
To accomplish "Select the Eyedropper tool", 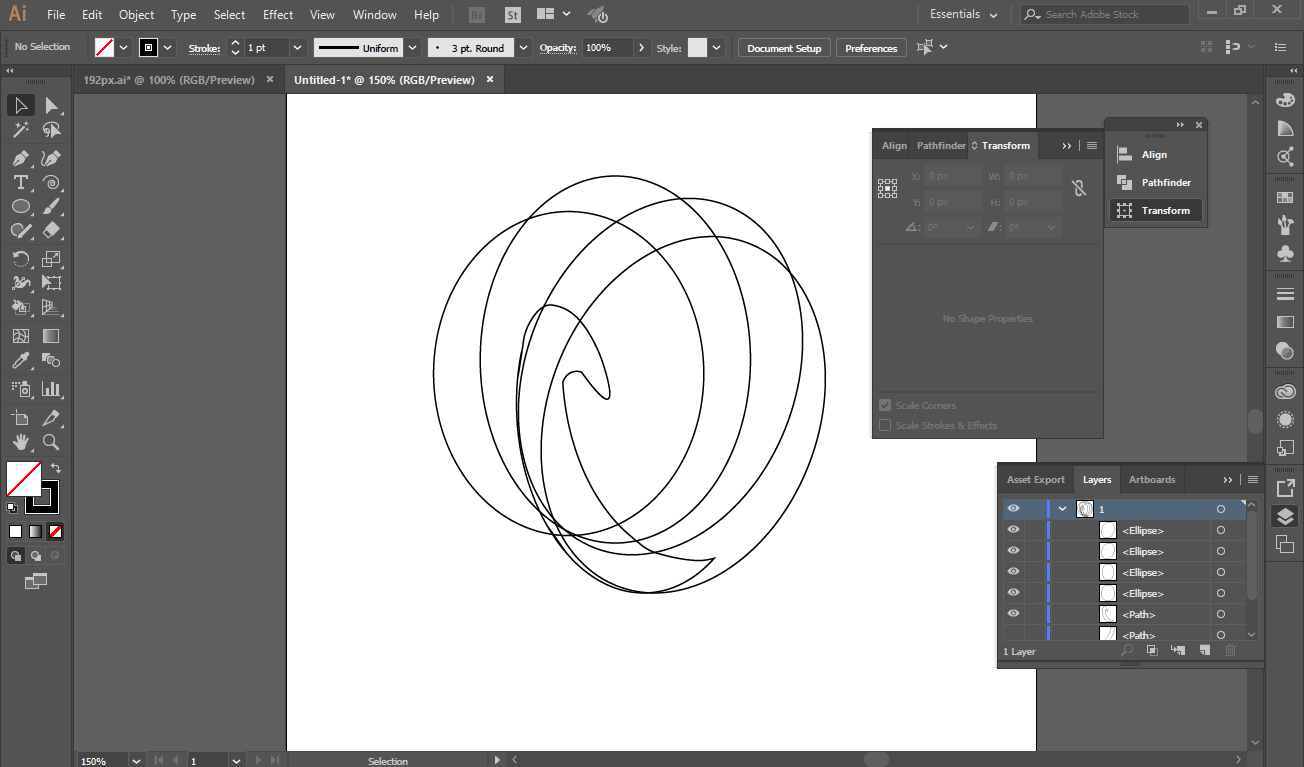I will pos(20,361).
